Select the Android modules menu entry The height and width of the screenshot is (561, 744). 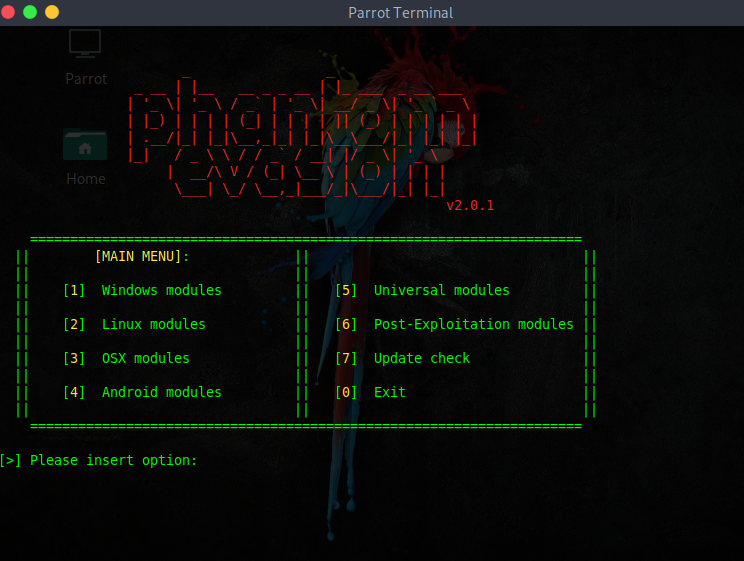161,392
